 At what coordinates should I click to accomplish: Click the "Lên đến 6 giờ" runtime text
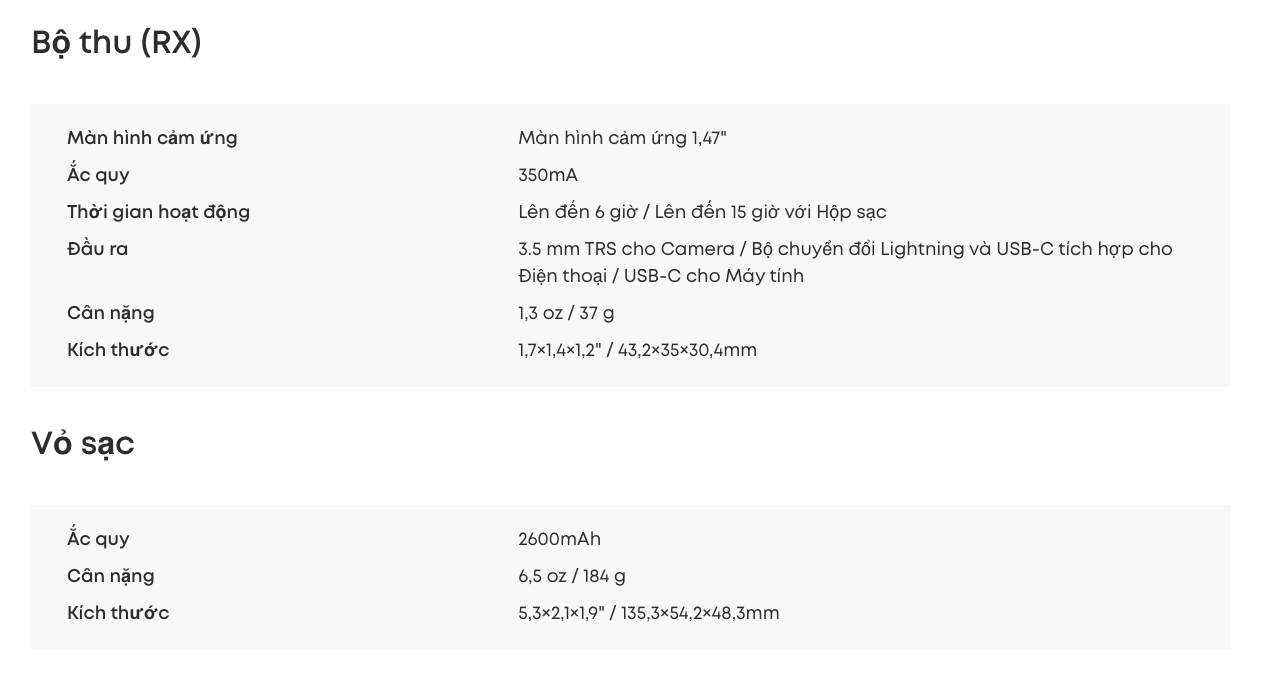coord(576,212)
